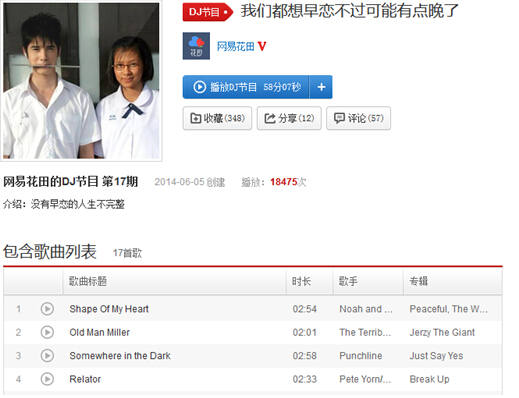The image size is (519, 398).
Task: Open the Shape Of My Heart song title
Action: pyautogui.click(x=109, y=309)
